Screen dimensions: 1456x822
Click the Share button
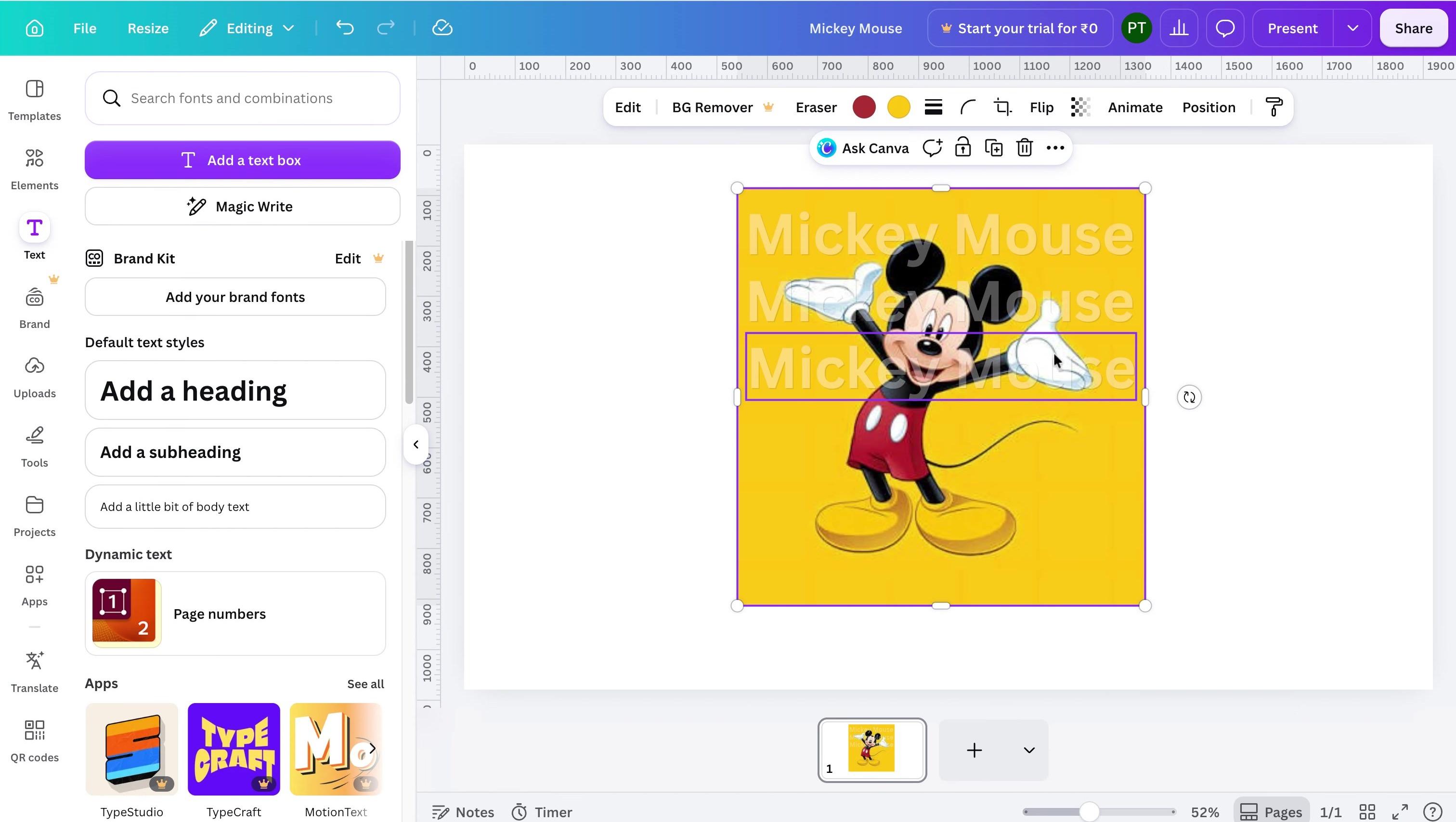coord(1413,28)
